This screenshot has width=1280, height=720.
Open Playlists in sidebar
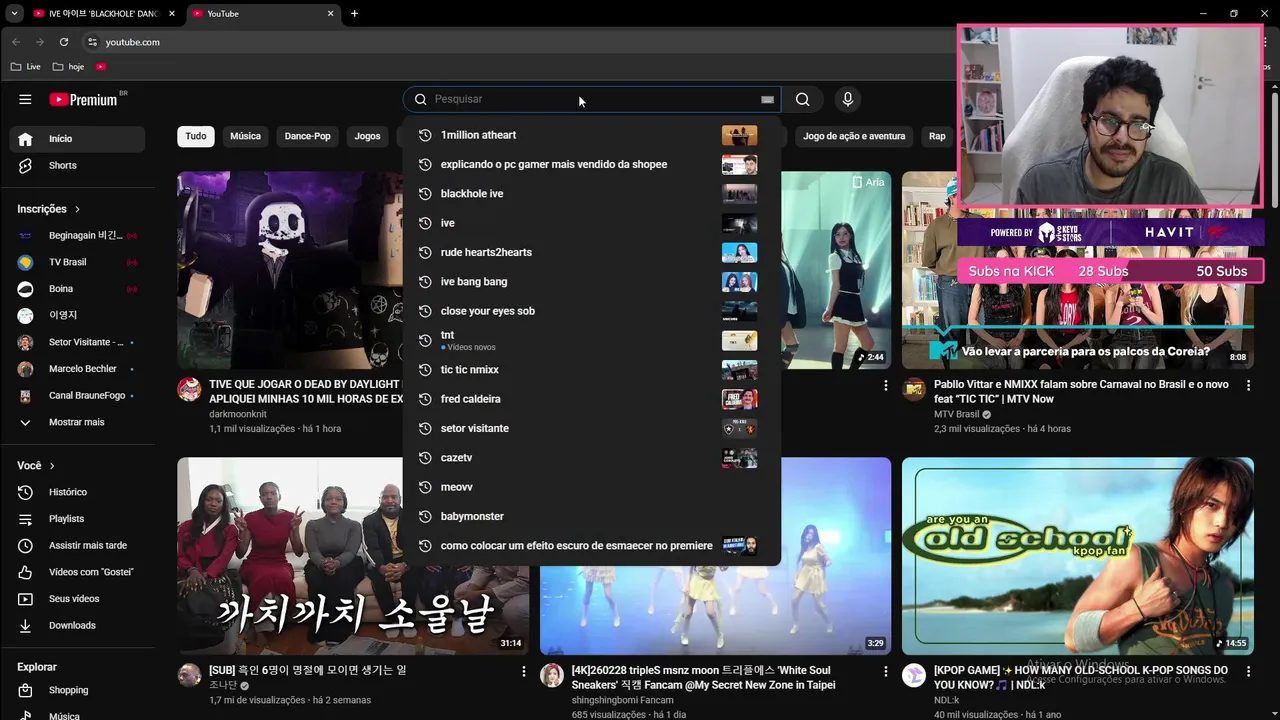point(77,519)
